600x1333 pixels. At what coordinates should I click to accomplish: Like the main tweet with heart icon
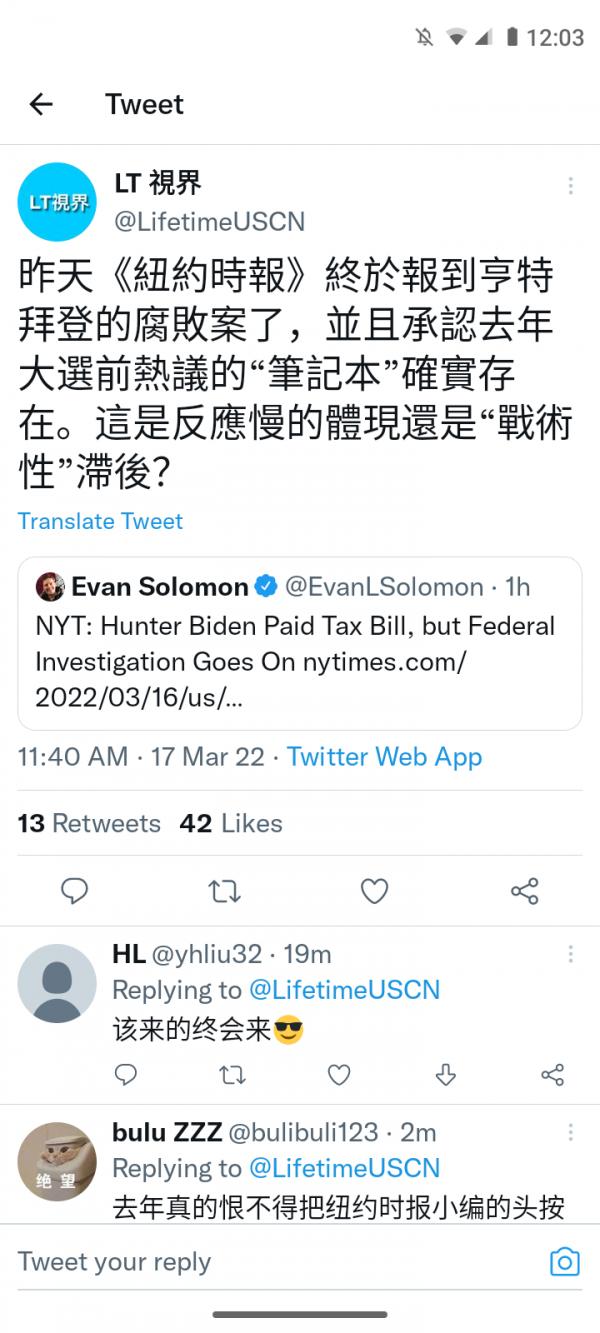pyautogui.click(x=374, y=890)
